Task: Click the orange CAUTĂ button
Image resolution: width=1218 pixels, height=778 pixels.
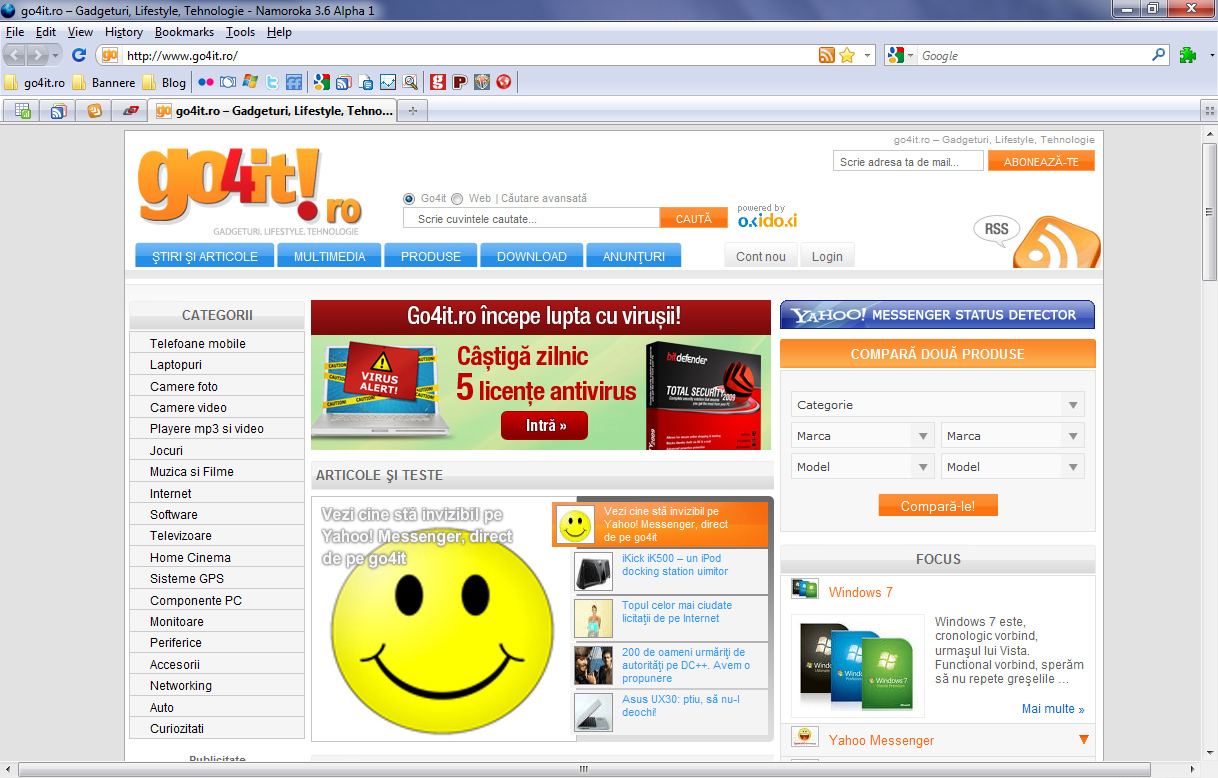Action: click(x=694, y=218)
